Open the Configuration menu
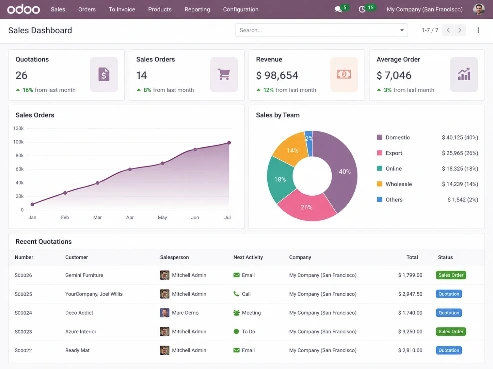The width and height of the screenshot is (493, 369). (x=240, y=9)
